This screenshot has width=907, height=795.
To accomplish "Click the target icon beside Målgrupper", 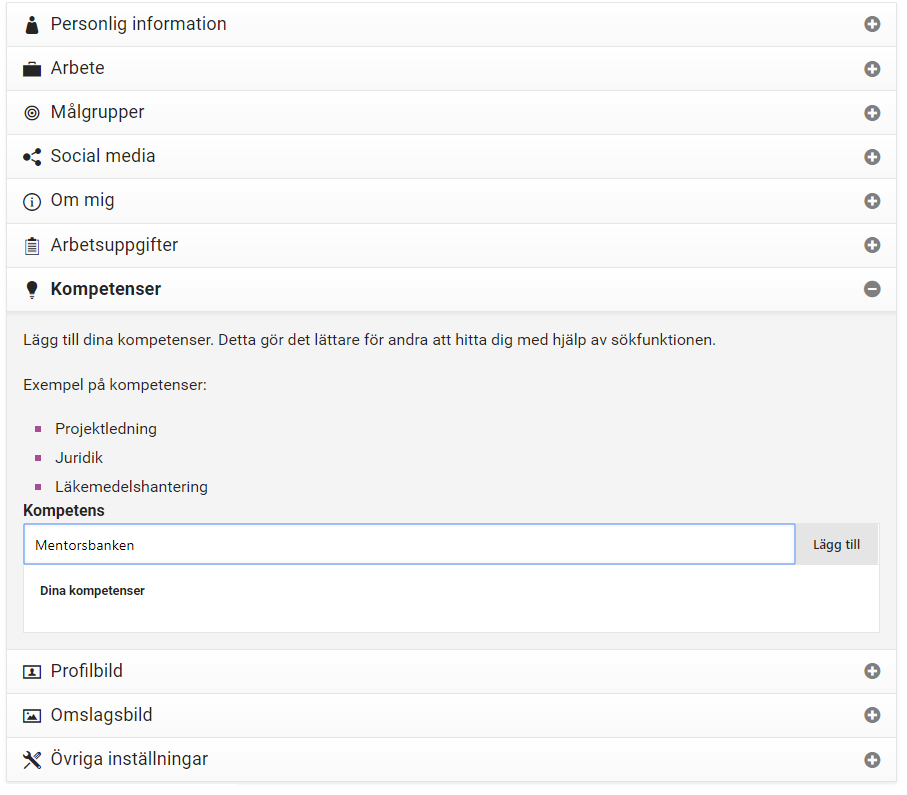I will point(32,113).
